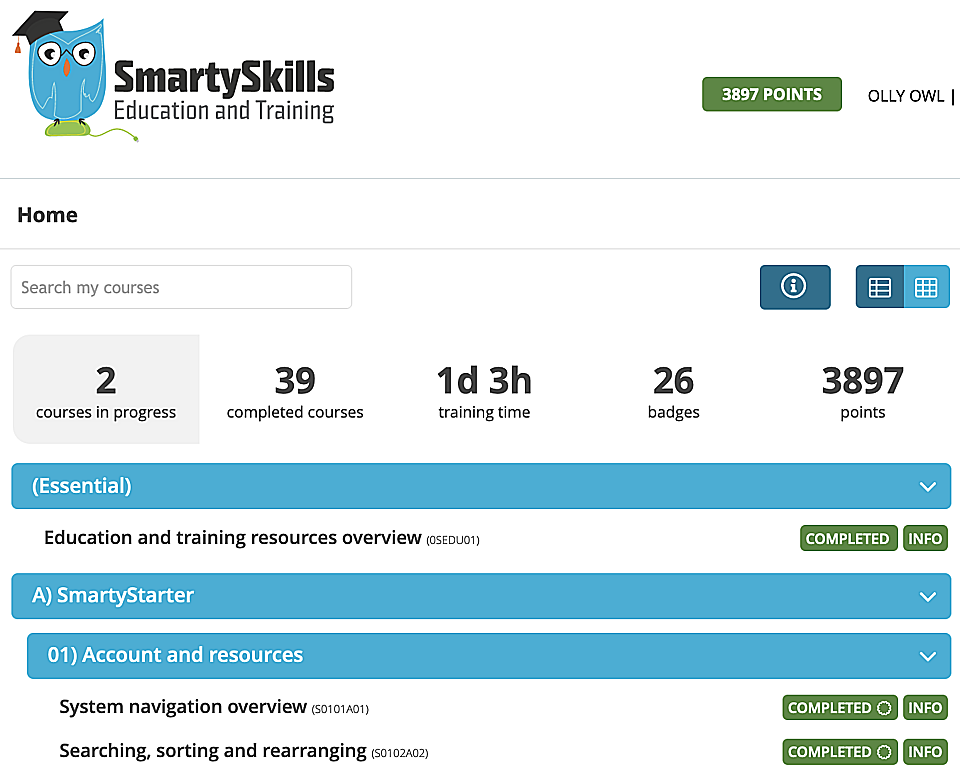Click the badge icon on Searching, sorting COMPLETED
The image size is (960, 777).
tap(884, 752)
